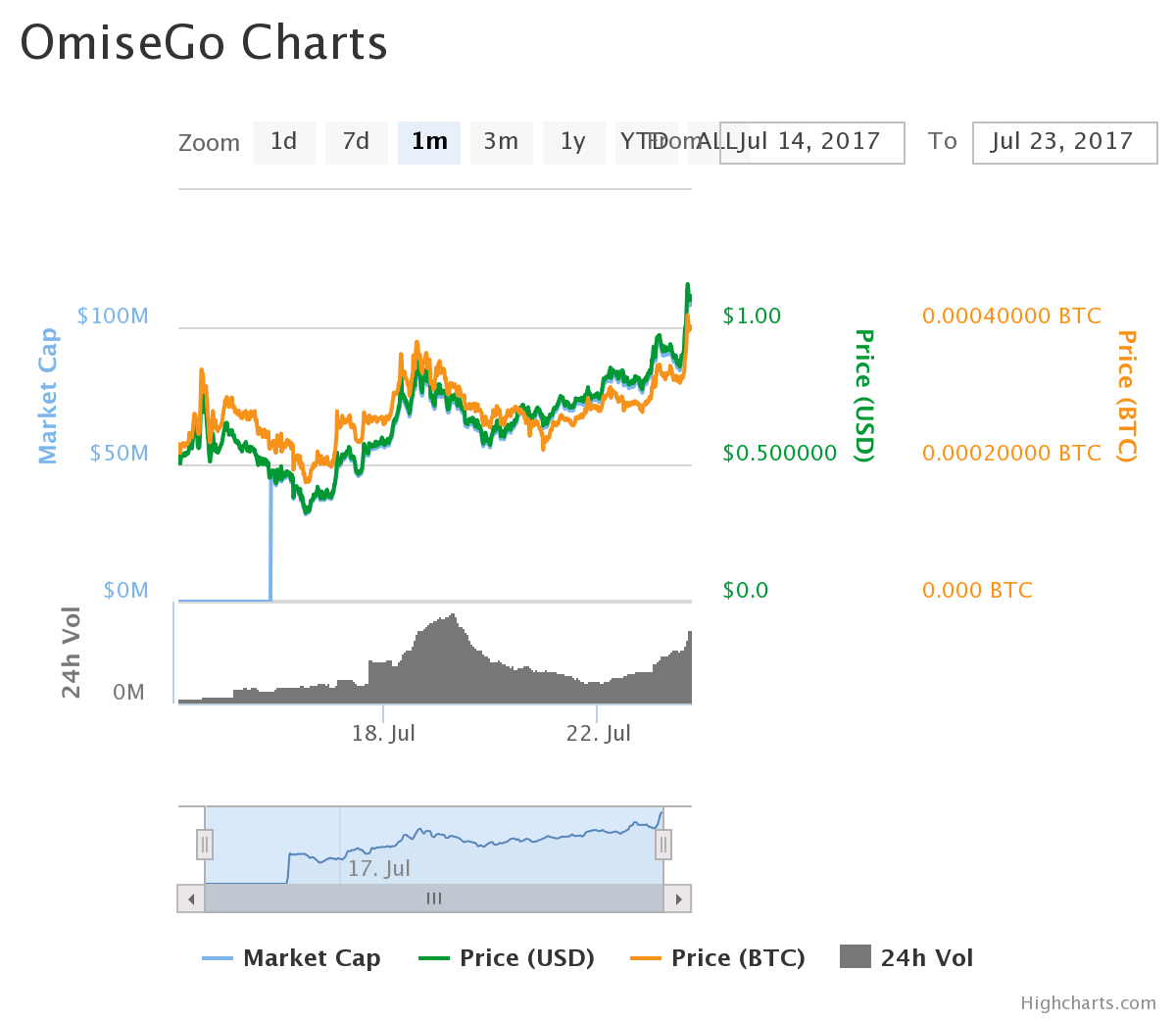The width and height of the screenshot is (1176, 1019).
Task: Click the navigator left resize handle
Action: (204, 844)
